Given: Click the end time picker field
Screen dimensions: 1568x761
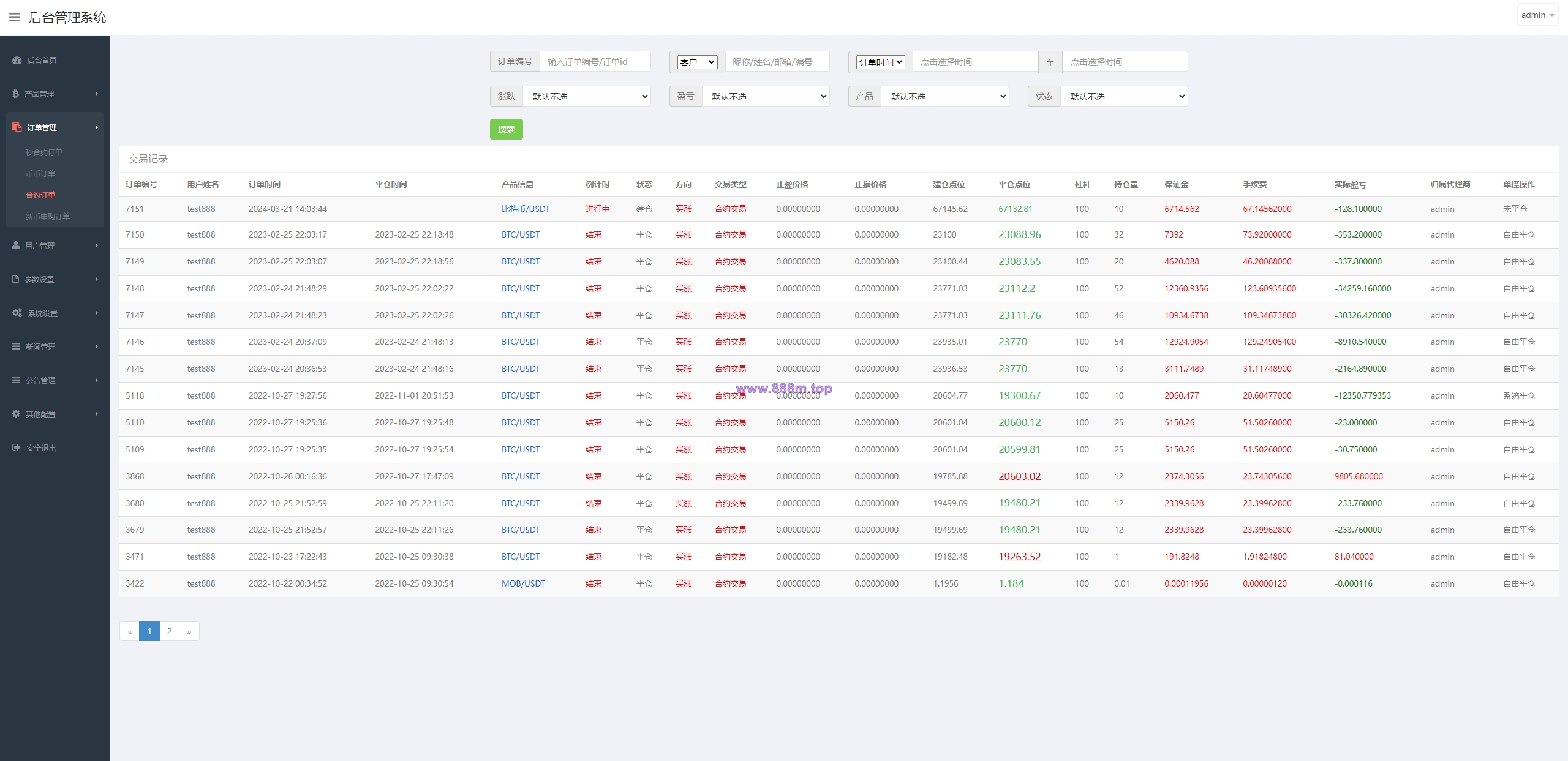Looking at the screenshot, I should click(x=1125, y=61).
